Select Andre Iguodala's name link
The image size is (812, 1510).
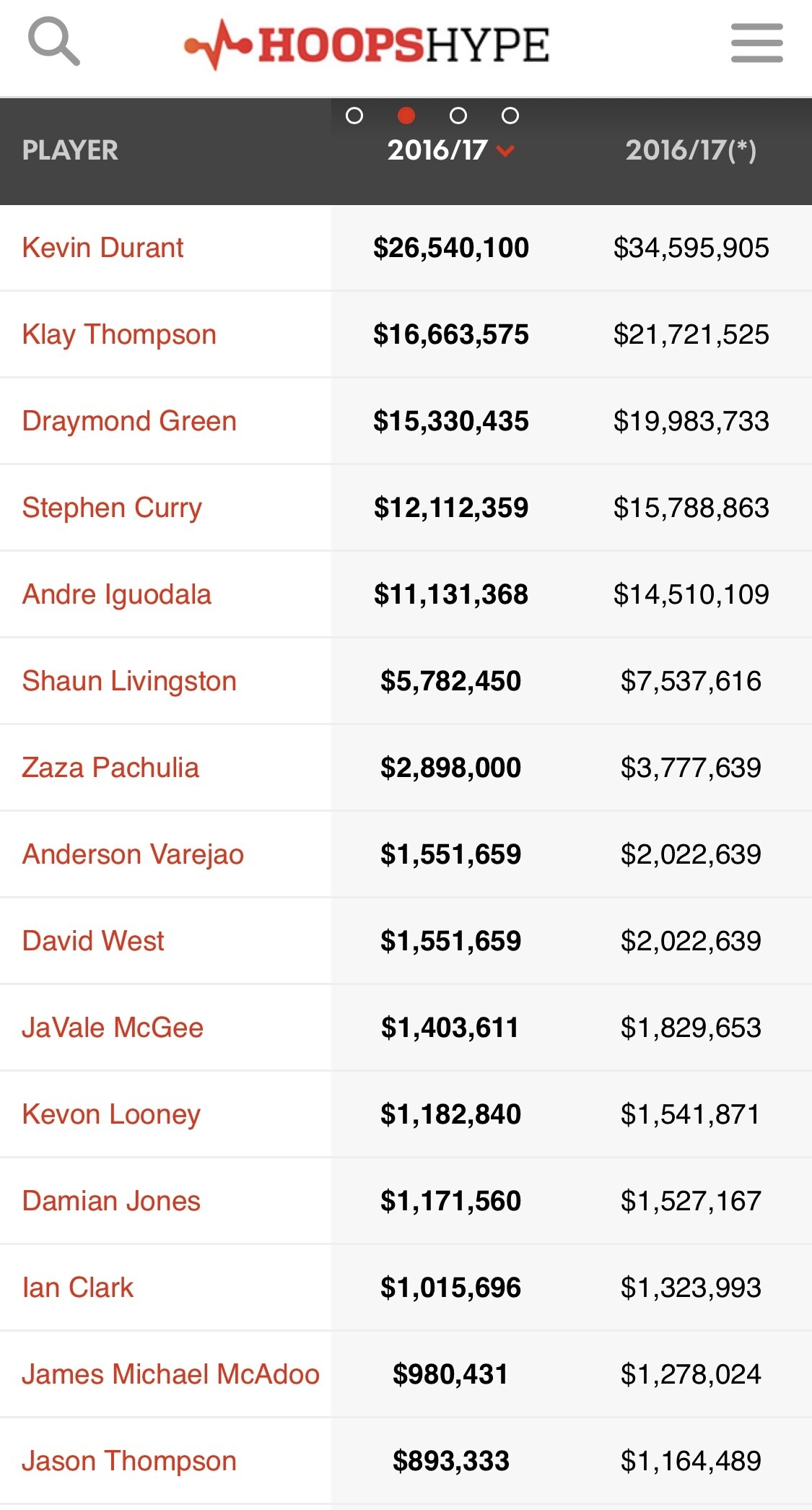(x=116, y=594)
